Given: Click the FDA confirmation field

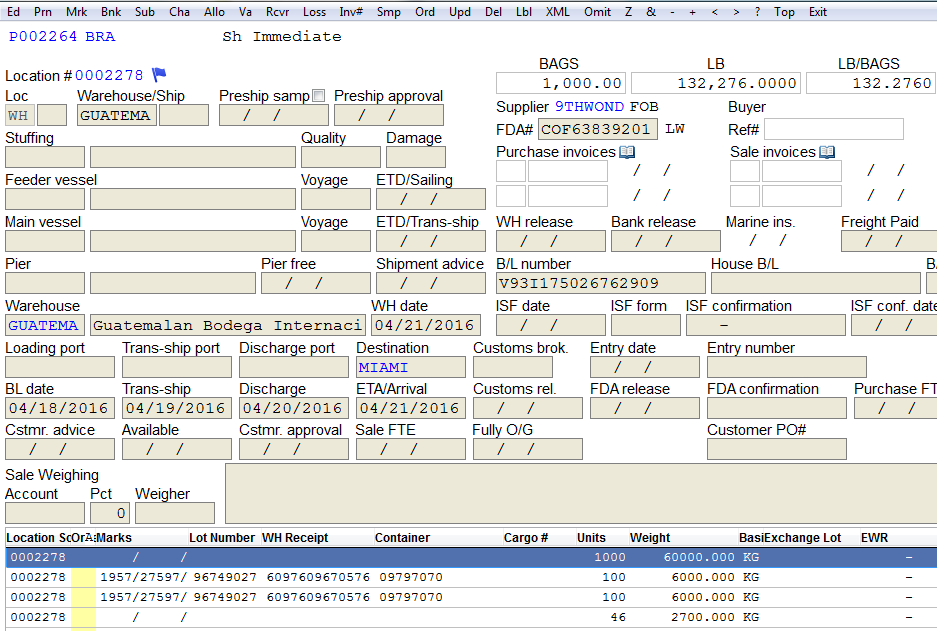Looking at the screenshot, I should point(777,409).
